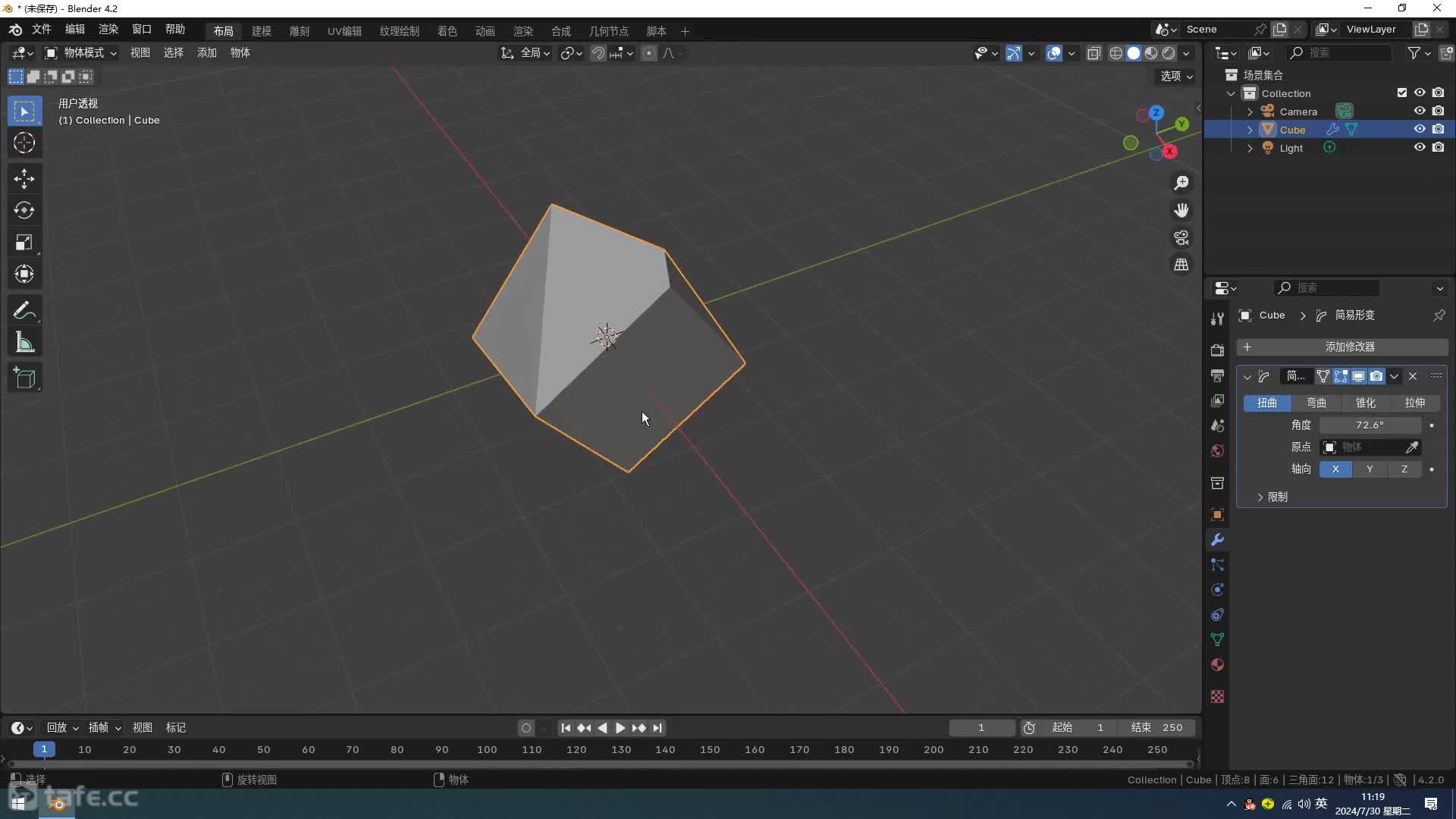The image size is (1456, 819).
Task: Hide Light in viewport via eye icon
Action: [1420, 148]
